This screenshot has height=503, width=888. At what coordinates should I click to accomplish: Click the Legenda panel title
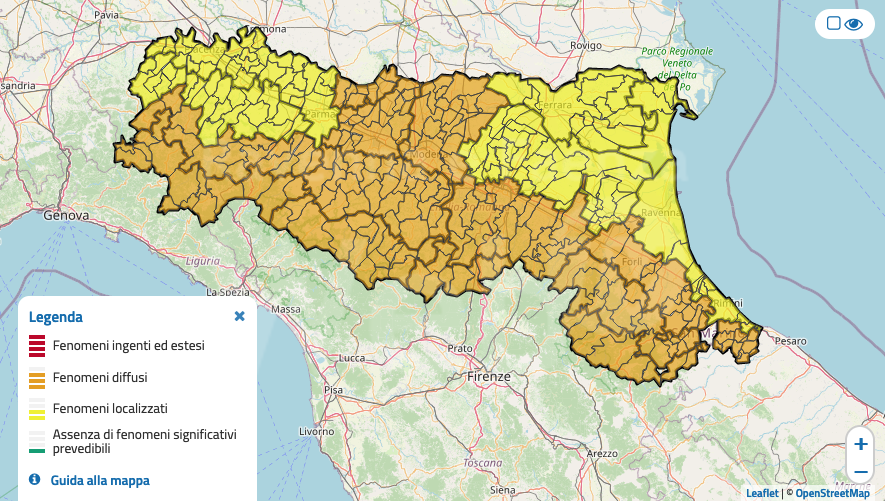[x=56, y=317]
